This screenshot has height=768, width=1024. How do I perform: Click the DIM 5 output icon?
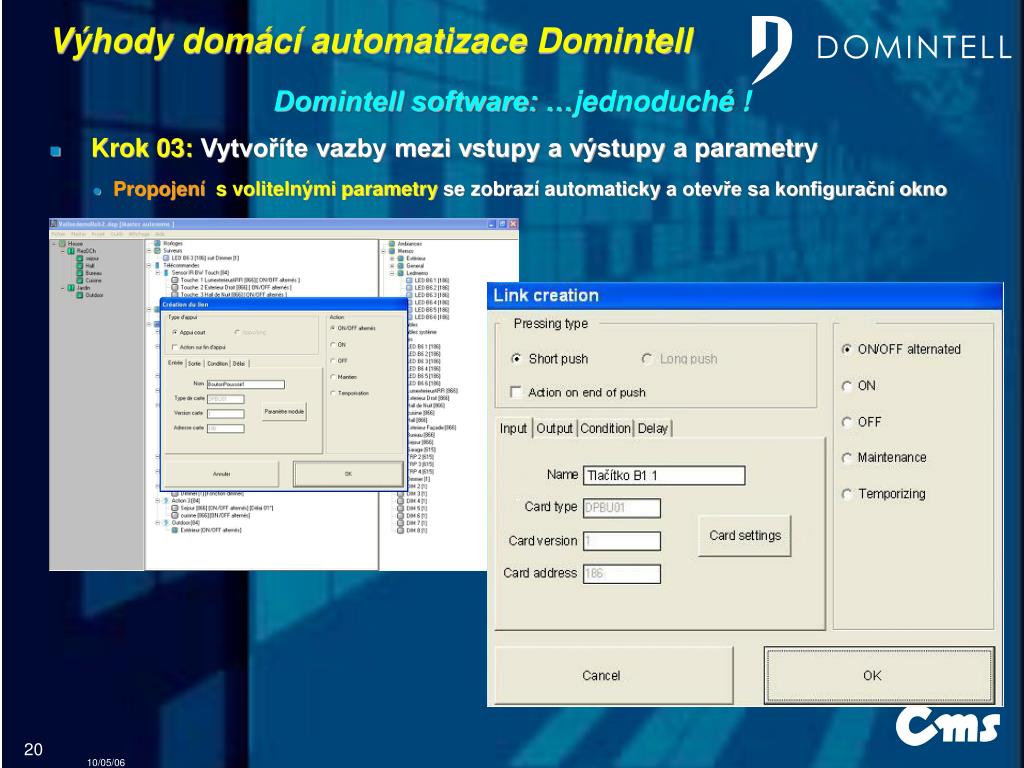[401, 508]
